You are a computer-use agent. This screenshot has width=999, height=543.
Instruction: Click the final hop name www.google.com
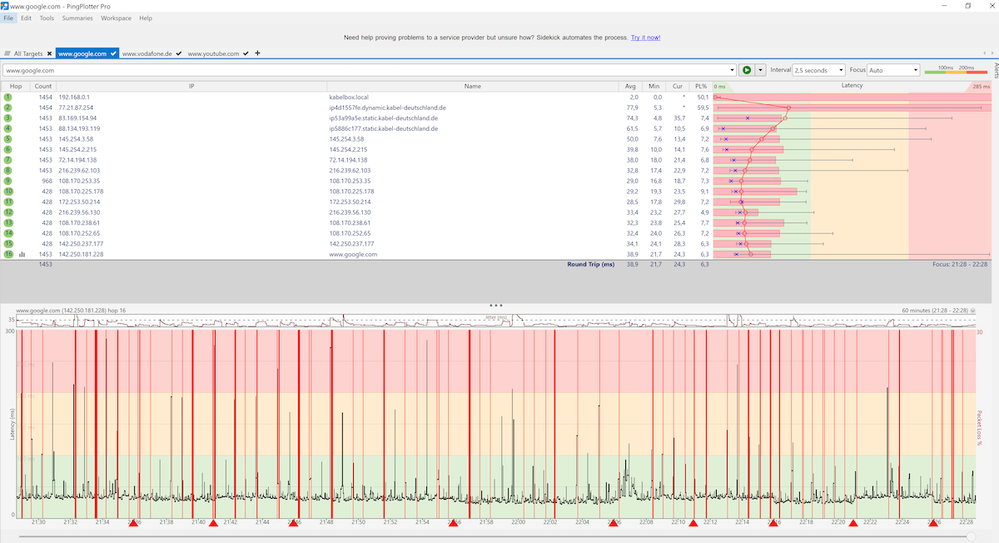[x=353, y=254]
